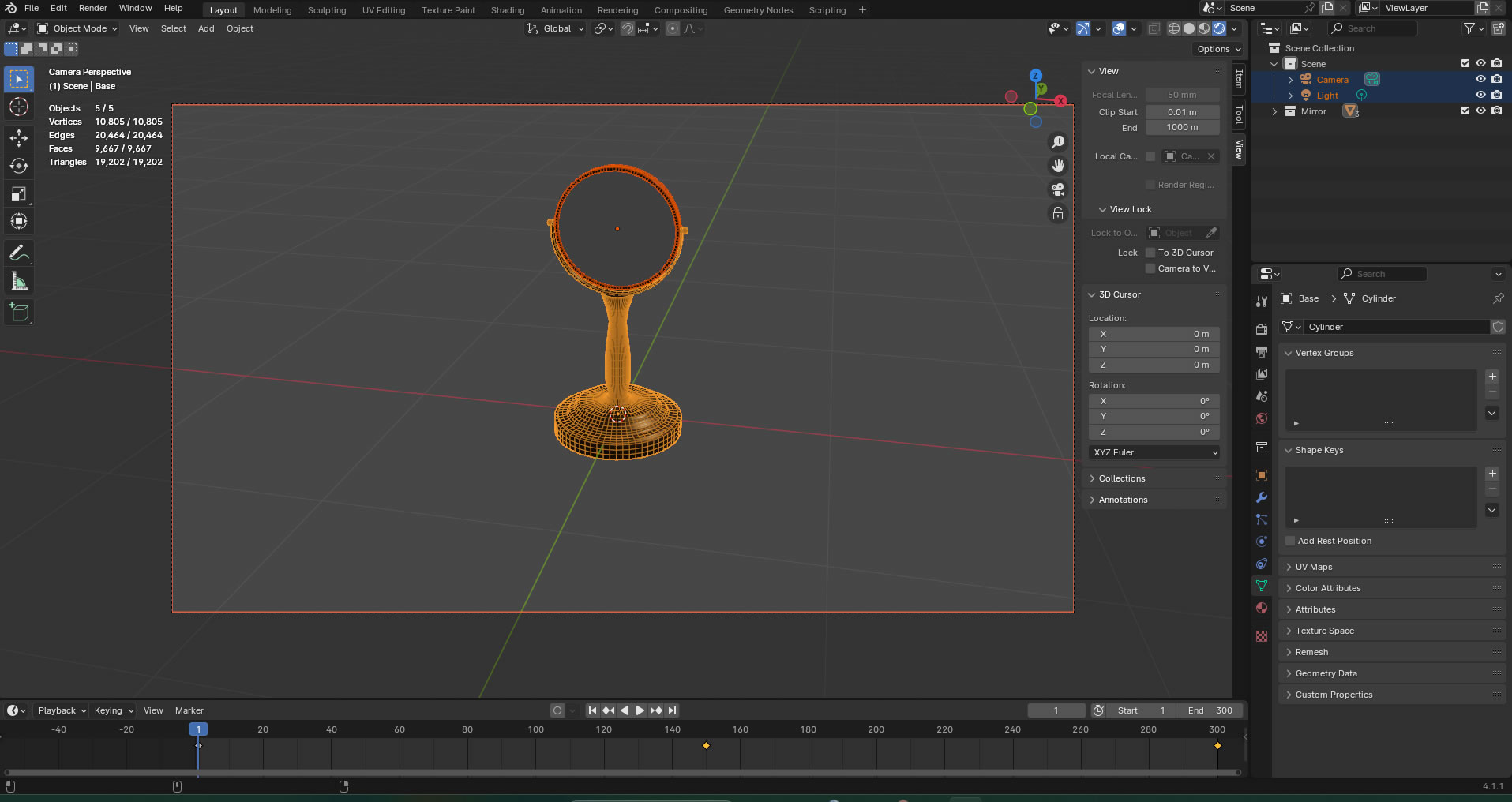The height and width of the screenshot is (802, 1512).
Task: Open the Object Data properties tab
Action: [x=1262, y=586]
